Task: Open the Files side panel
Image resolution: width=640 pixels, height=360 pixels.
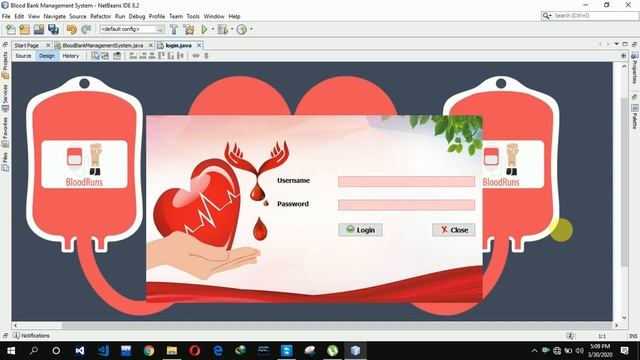Action: (5, 161)
